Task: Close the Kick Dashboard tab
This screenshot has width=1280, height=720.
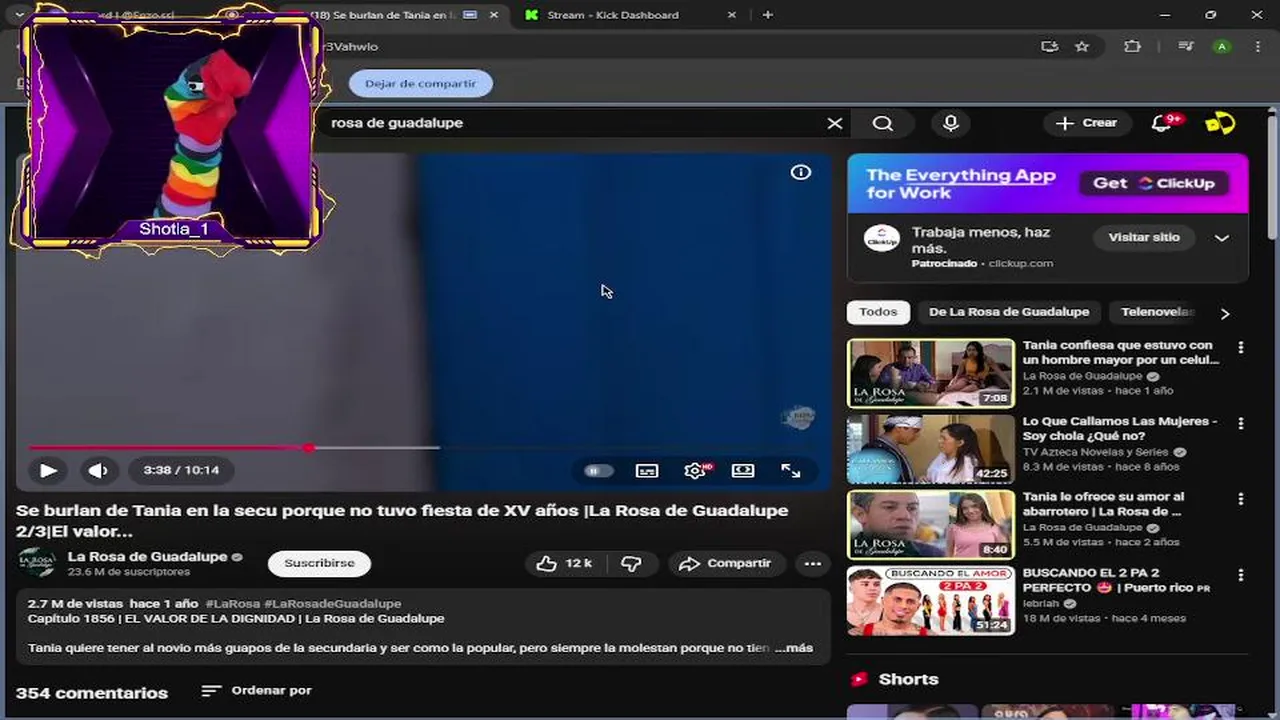Action: pos(732,15)
